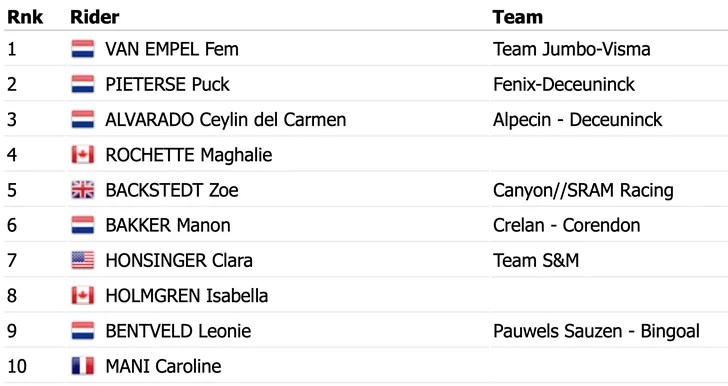
Task: Click the Dutch flag next to BENTVELD Leonie
Action: point(83,331)
